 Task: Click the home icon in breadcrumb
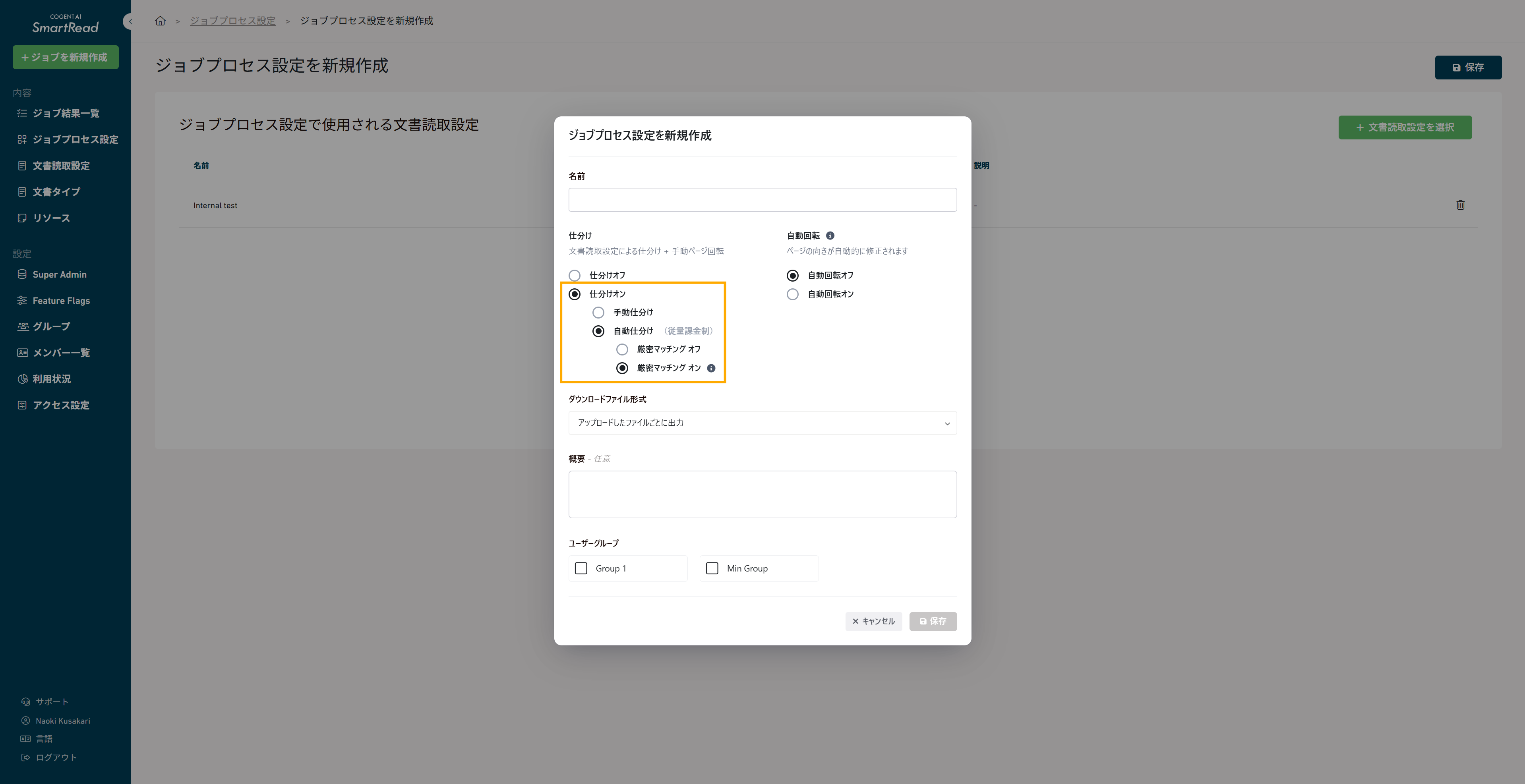click(160, 21)
